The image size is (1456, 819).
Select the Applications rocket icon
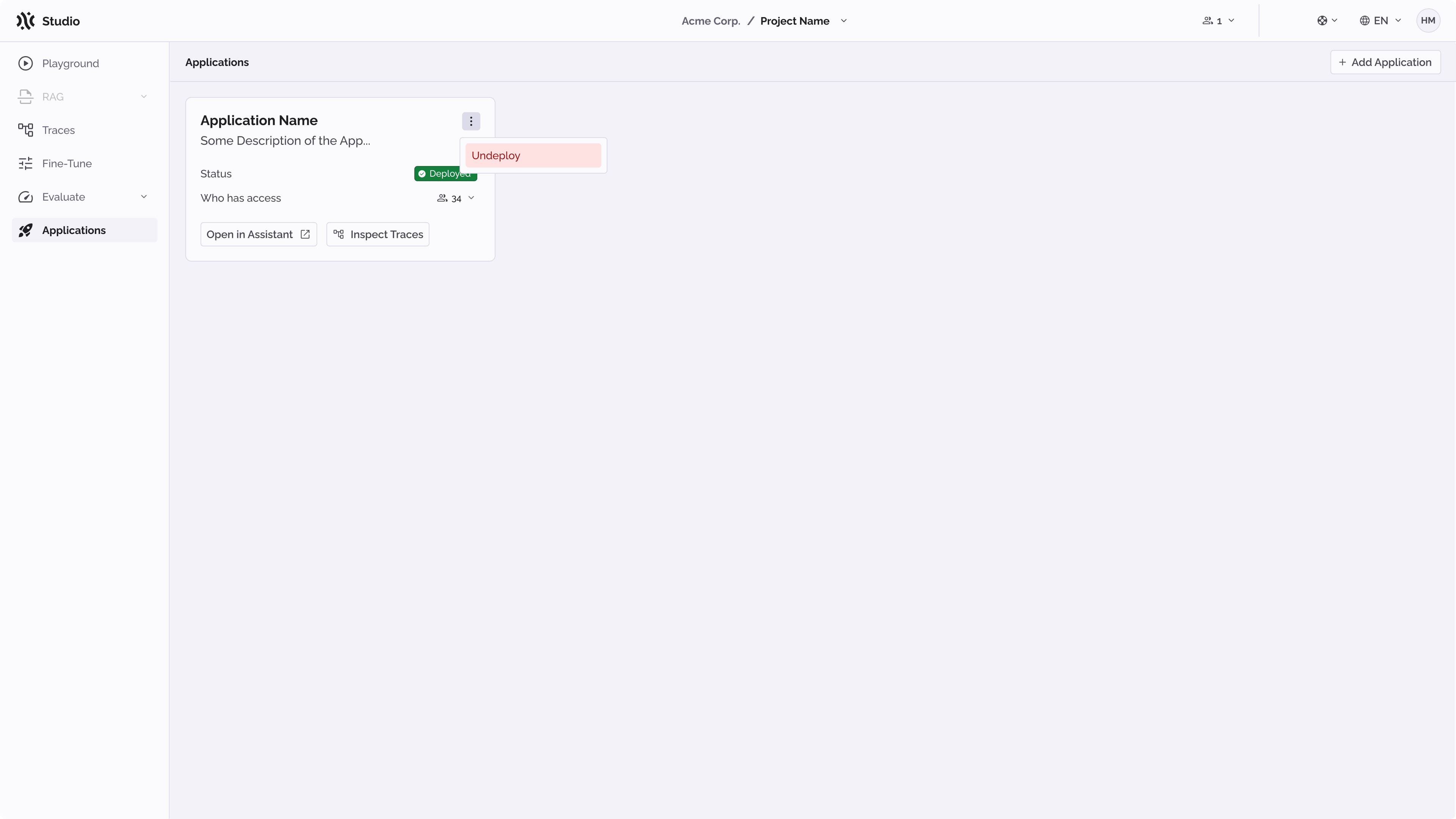click(x=26, y=230)
